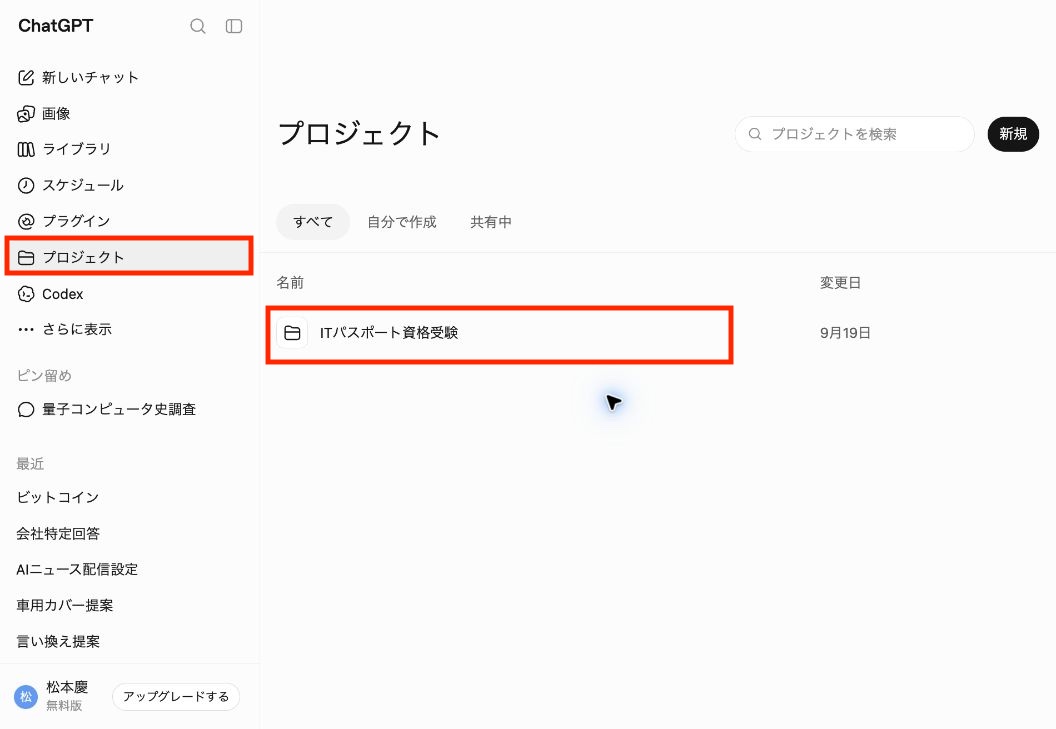Open the 車用カバー提案 recent chat
The width and height of the screenshot is (1056, 729).
point(65,606)
